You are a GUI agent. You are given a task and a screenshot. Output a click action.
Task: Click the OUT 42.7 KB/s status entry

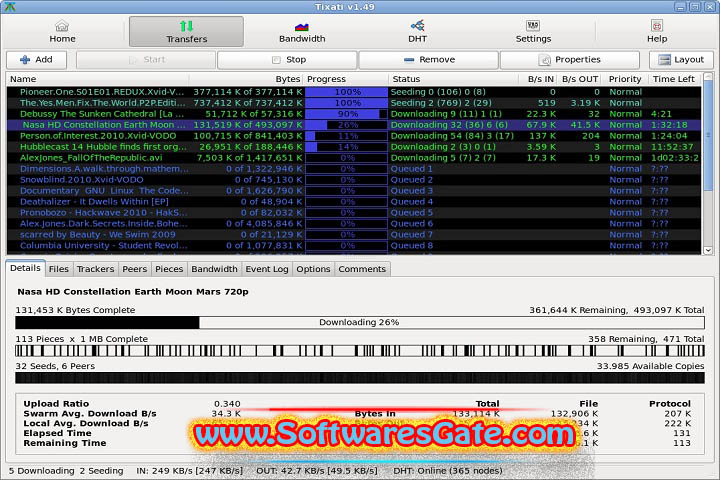[317, 471]
